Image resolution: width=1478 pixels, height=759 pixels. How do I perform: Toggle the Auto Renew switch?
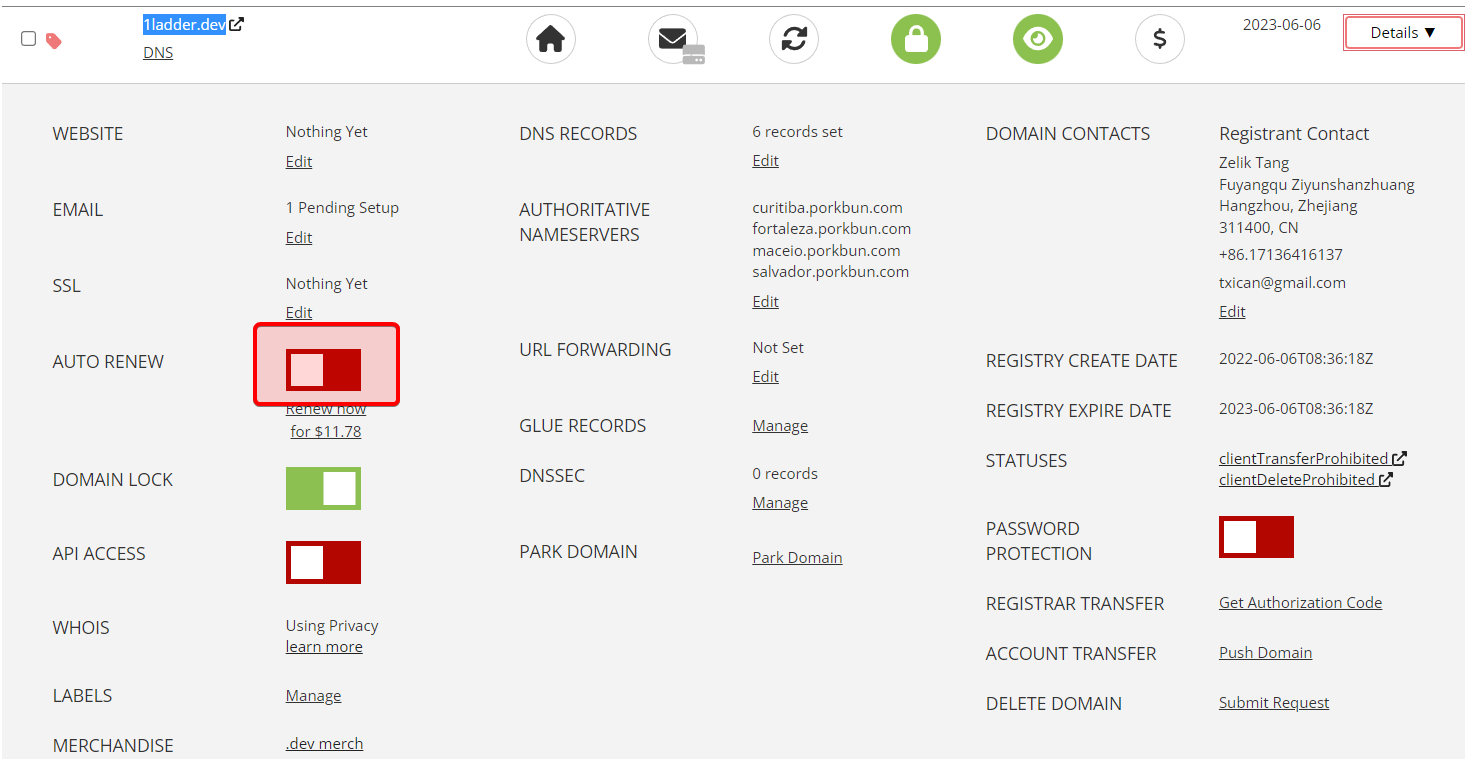point(323,370)
